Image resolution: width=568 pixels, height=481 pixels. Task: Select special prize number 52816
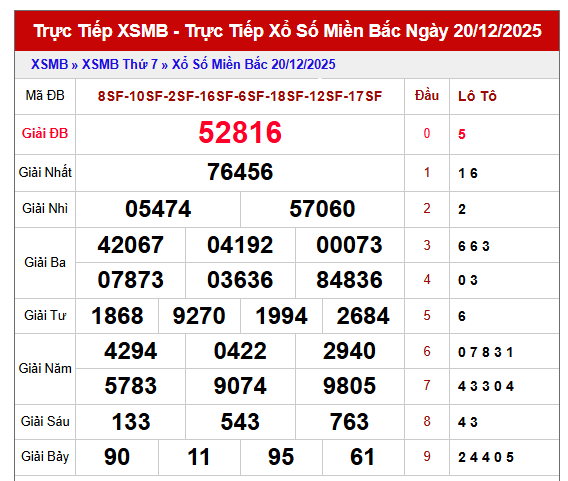click(240, 133)
